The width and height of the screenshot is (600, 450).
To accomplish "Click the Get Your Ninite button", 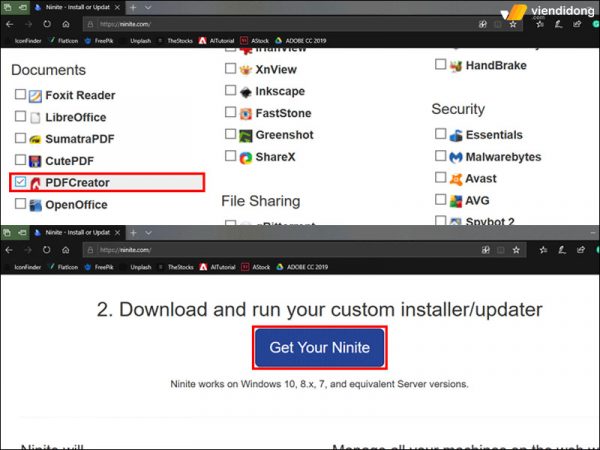I will [x=319, y=348].
